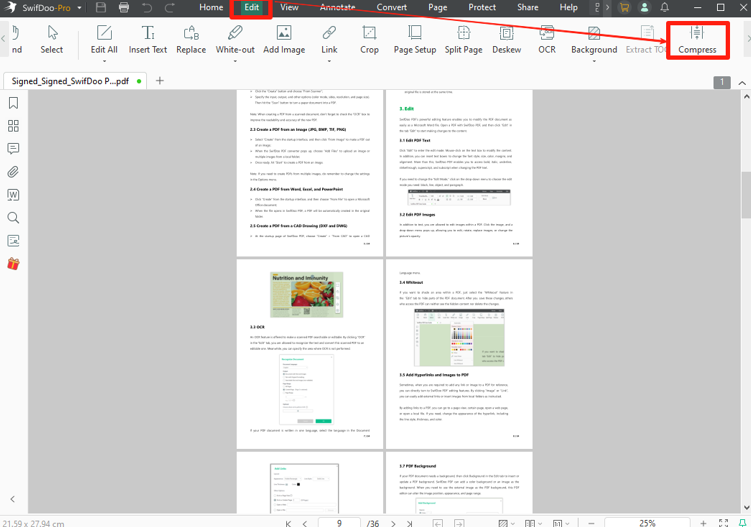Click the Add Image button
Screen dimensions: 751x527
[x=284, y=40]
